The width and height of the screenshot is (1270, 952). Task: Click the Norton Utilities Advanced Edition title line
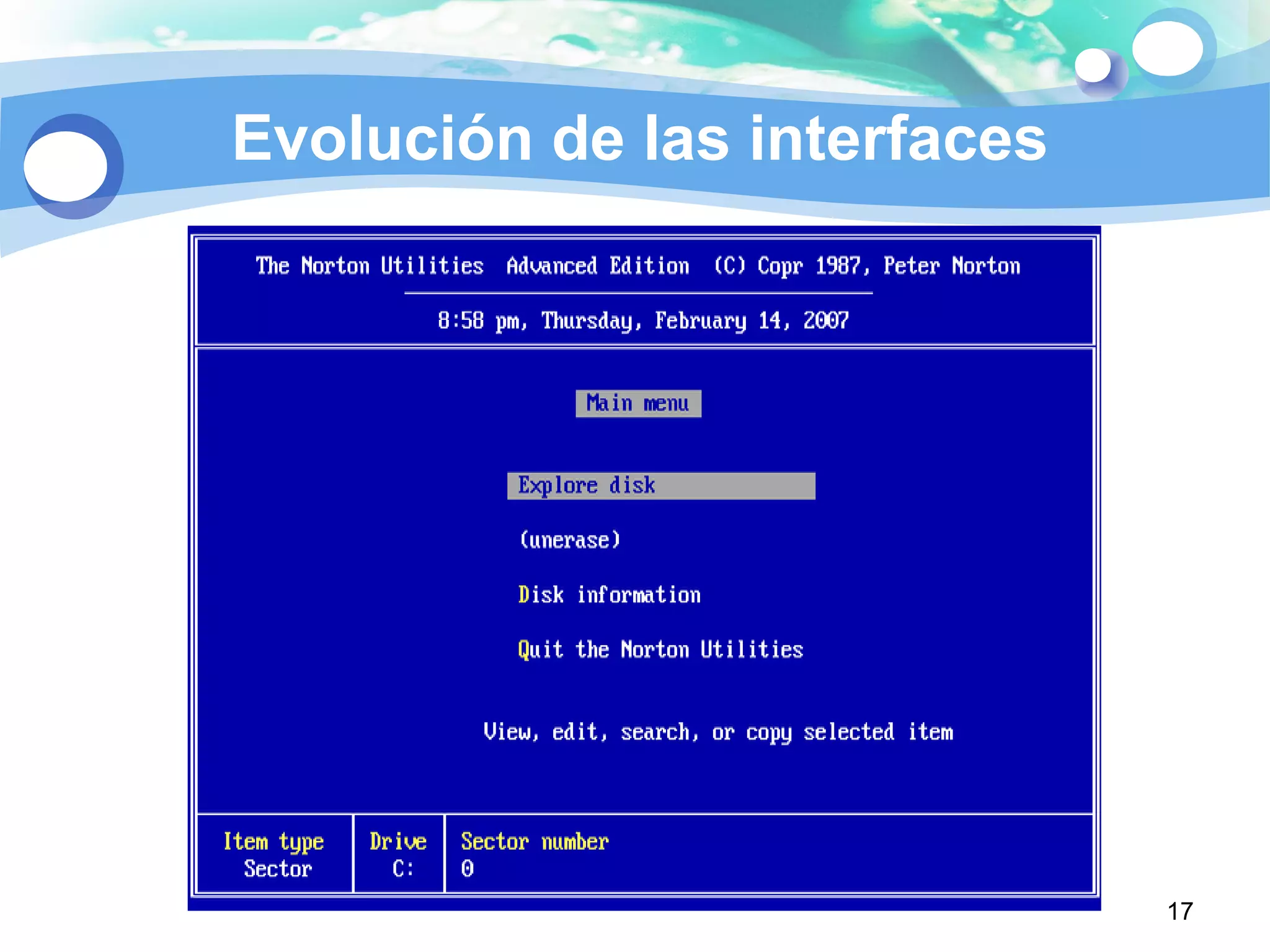coord(638,266)
